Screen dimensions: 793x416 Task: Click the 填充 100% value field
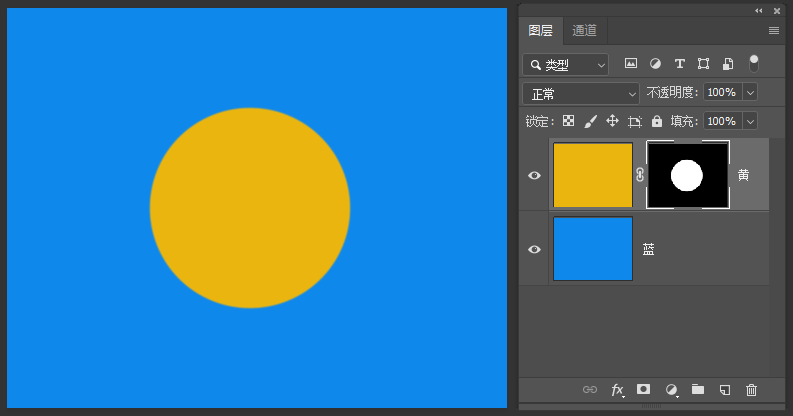point(723,121)
